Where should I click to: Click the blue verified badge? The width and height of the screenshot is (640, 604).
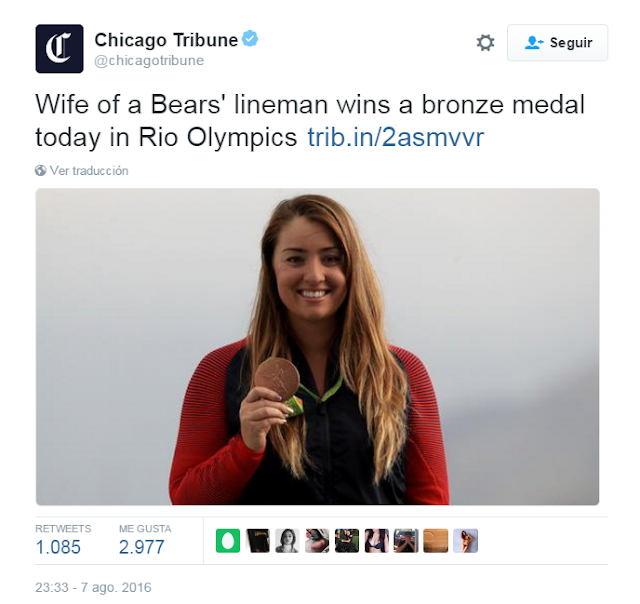pyautogui.click(x=250, y=38)
